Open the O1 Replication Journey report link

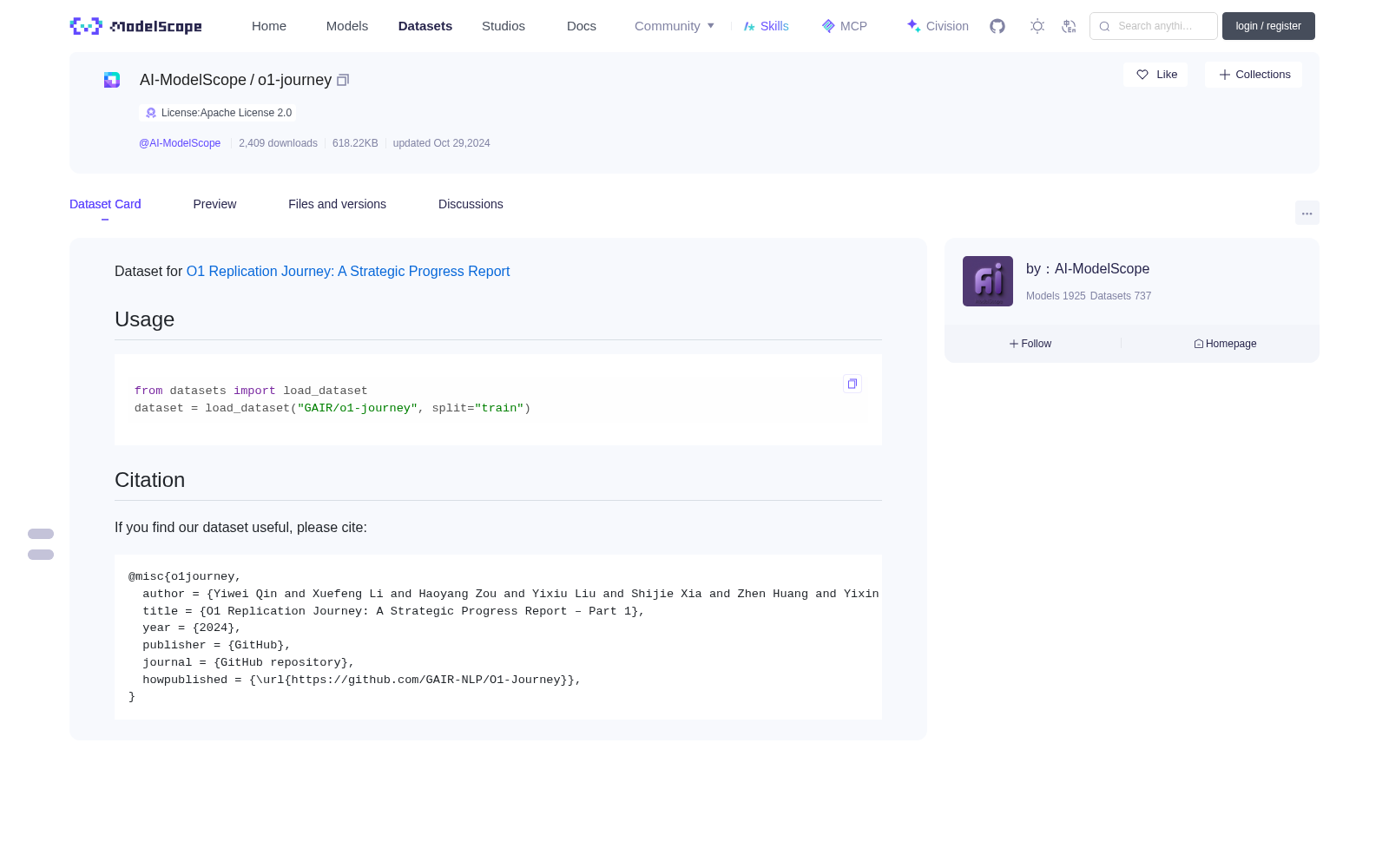pos(348,272)
